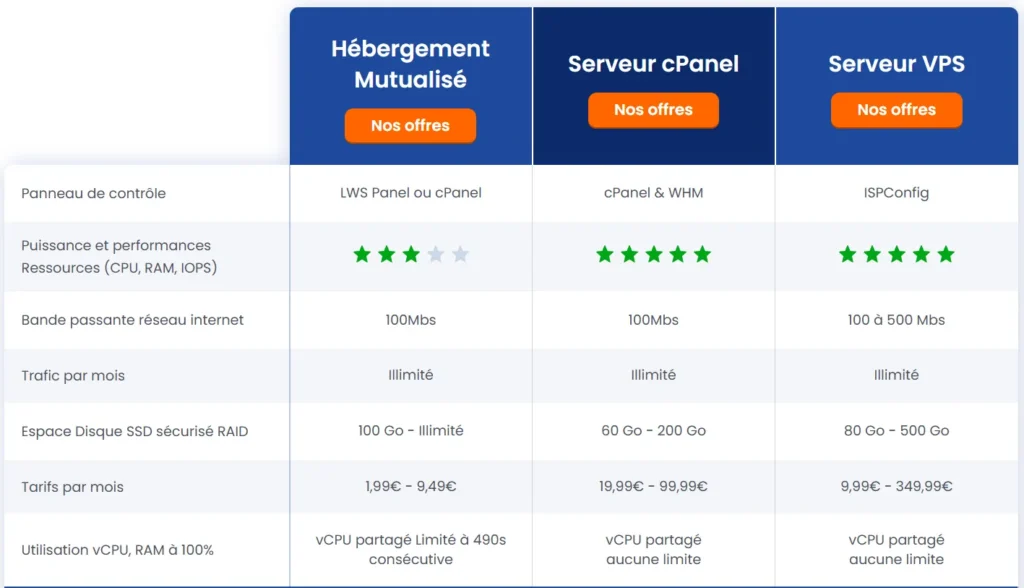Open Nos offres for Hébergement Mutualisé
Screen dimensions: 1024x588
coord(410,126)
